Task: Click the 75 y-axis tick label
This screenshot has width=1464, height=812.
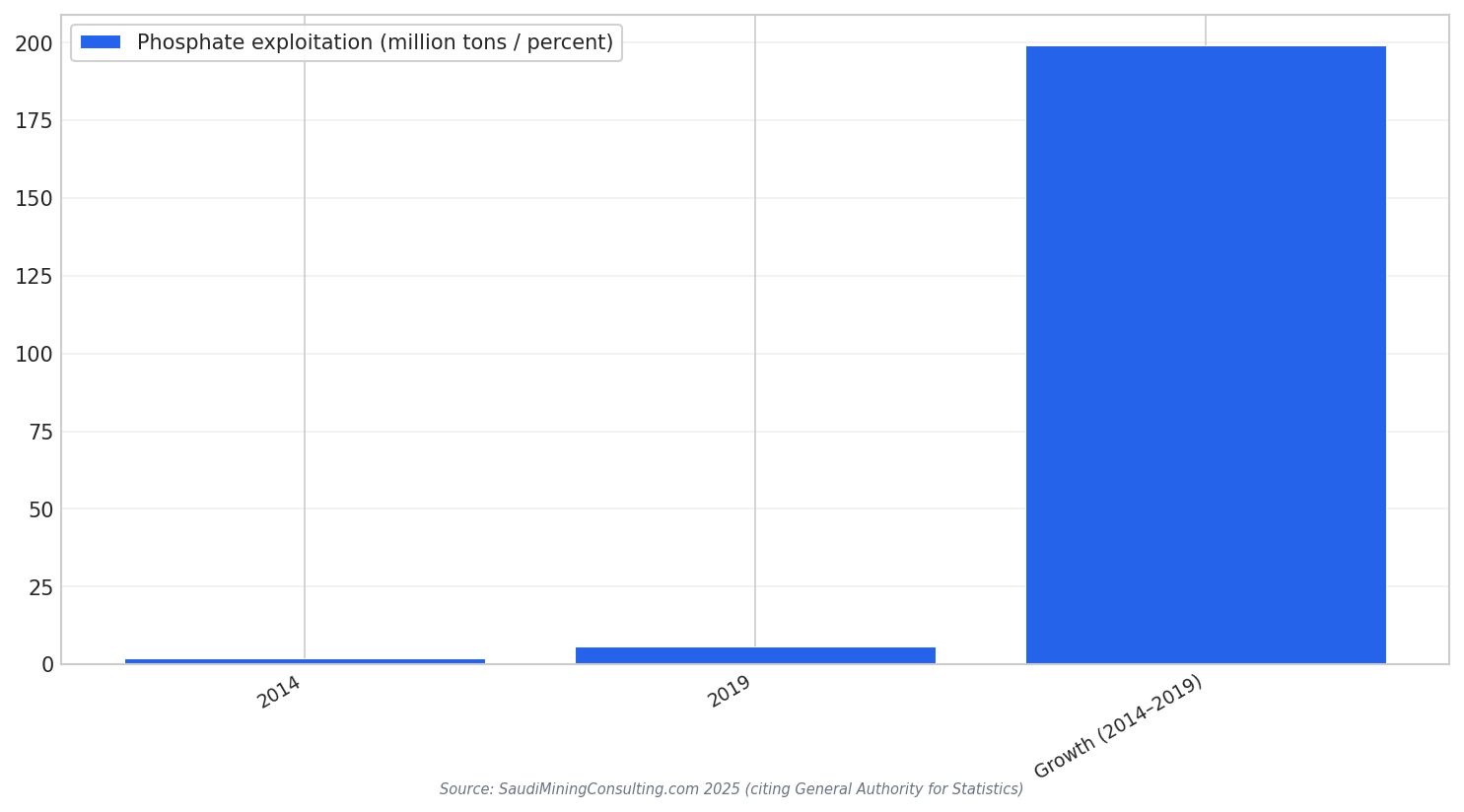Action: [x=41, y=432]
